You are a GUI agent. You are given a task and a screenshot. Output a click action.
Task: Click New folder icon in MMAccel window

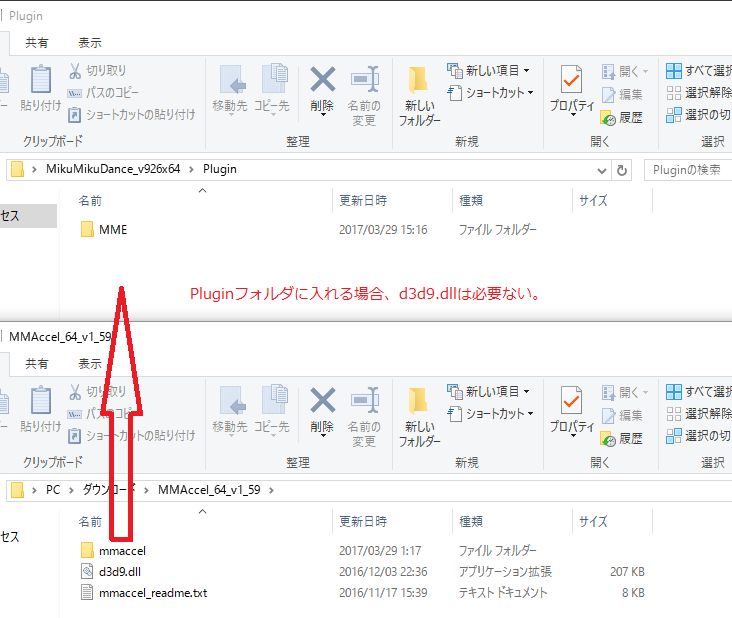click(x=418, y=400)
